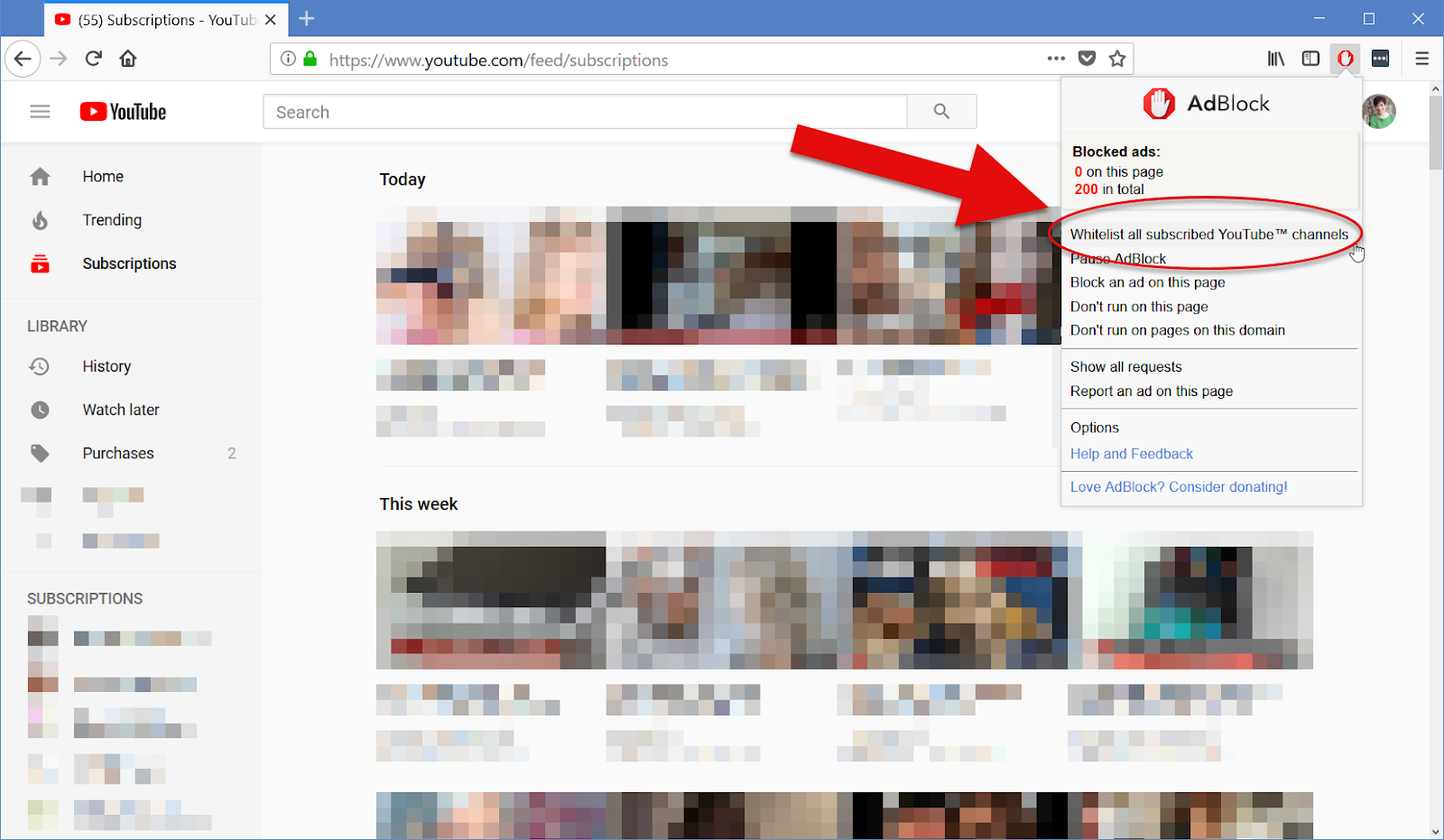Viewport: 1444px width, 840px height.
Task: Reload the current page
Action: tap(93, 60)
